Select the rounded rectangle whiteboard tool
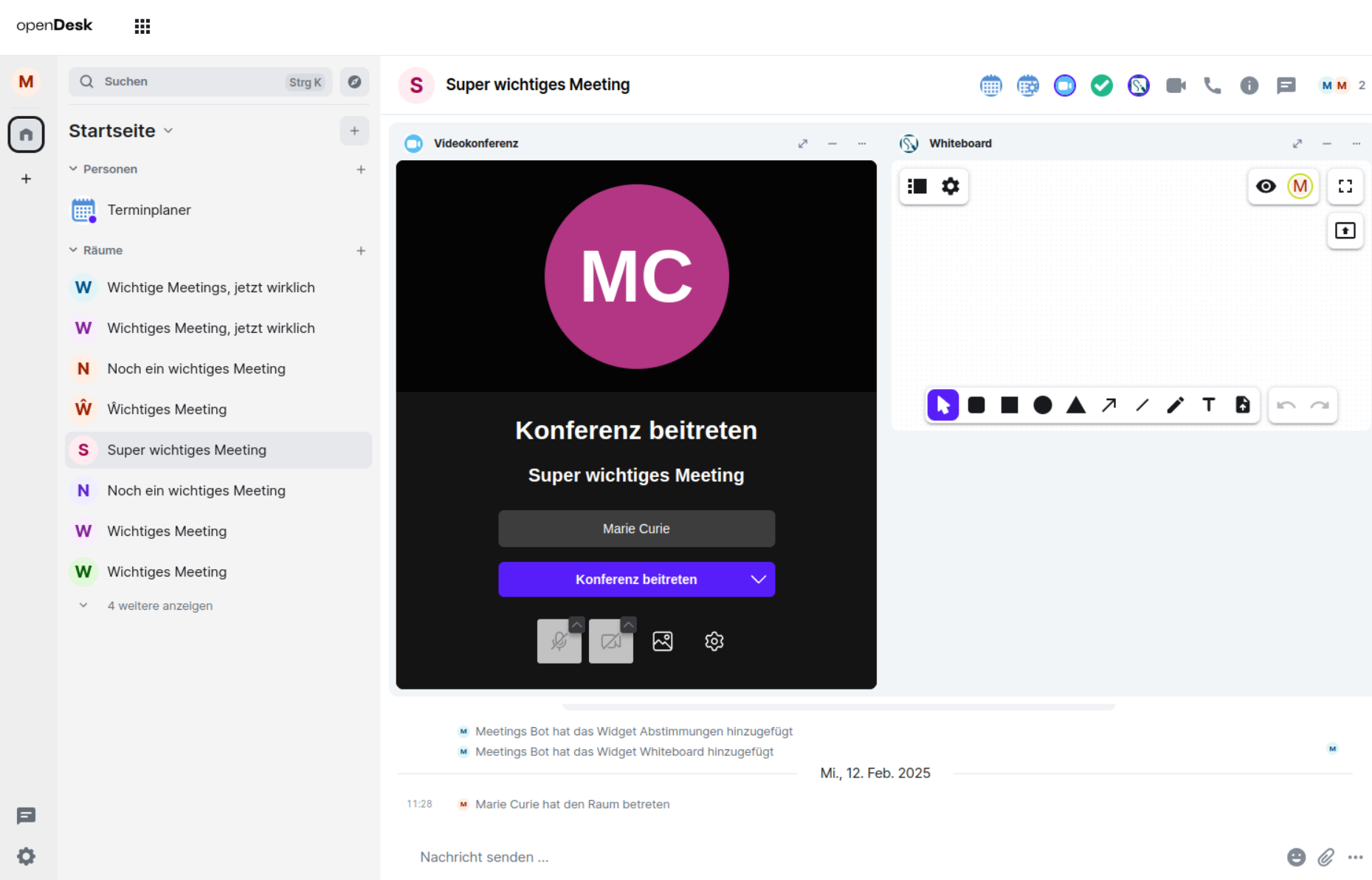Viewport: 1372px width, 880px height. [976, 405]
